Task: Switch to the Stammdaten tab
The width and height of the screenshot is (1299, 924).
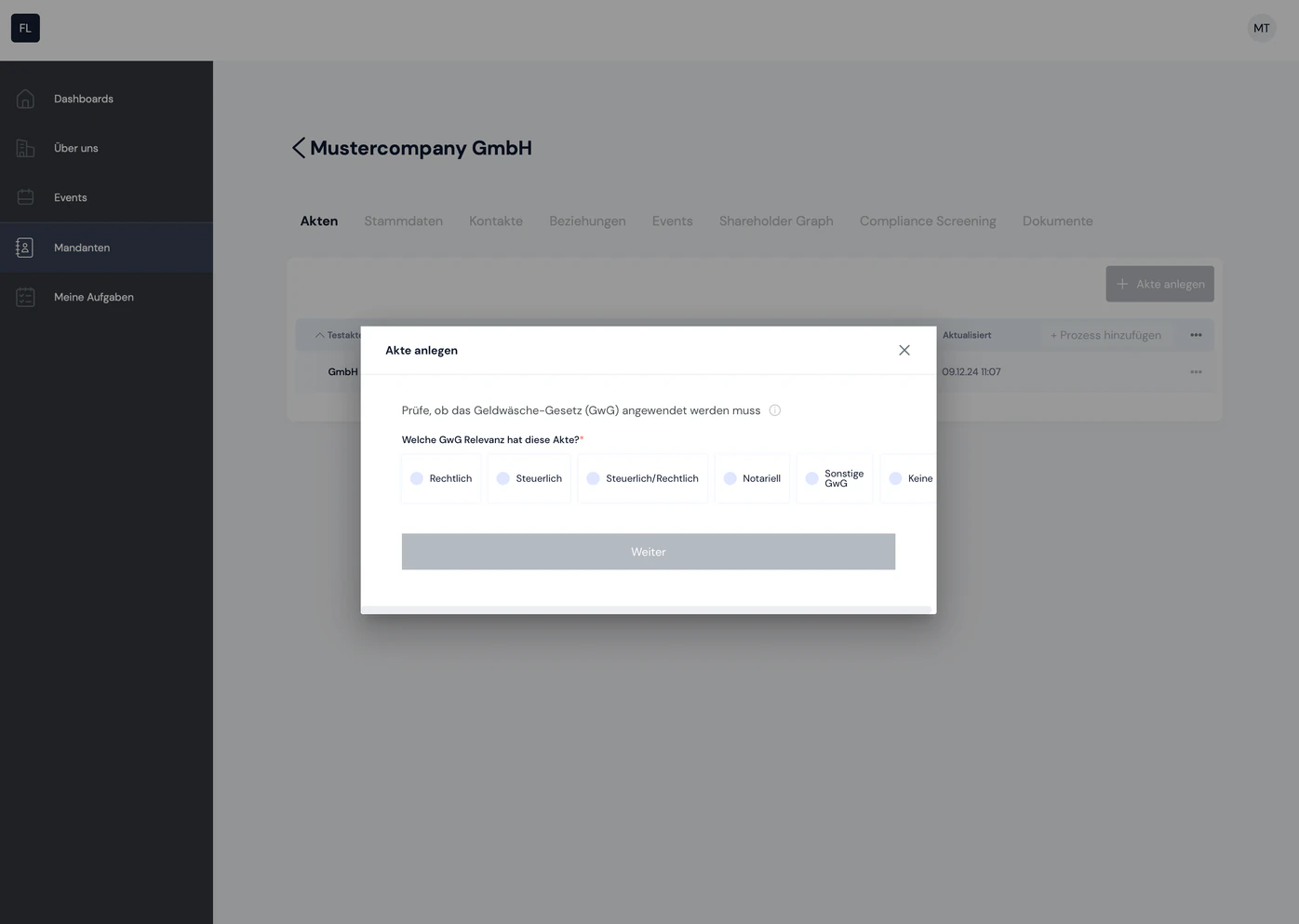Action: coord(403,221)
